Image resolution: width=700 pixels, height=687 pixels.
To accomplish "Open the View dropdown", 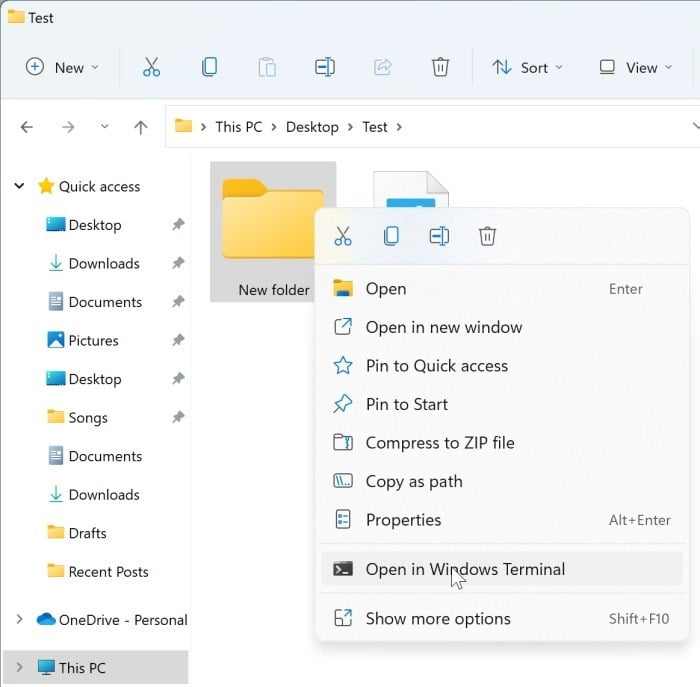I will click(x=635, y=67).
